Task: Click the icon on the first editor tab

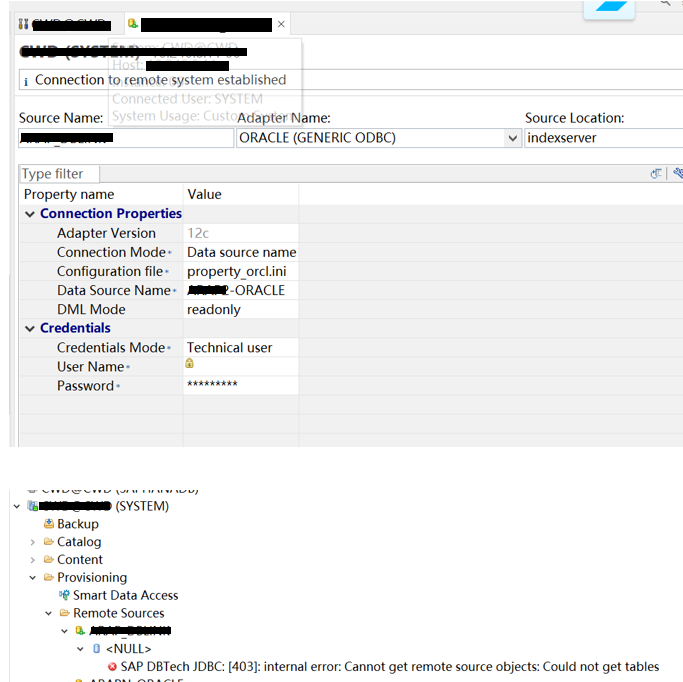Action: (24, 24)
